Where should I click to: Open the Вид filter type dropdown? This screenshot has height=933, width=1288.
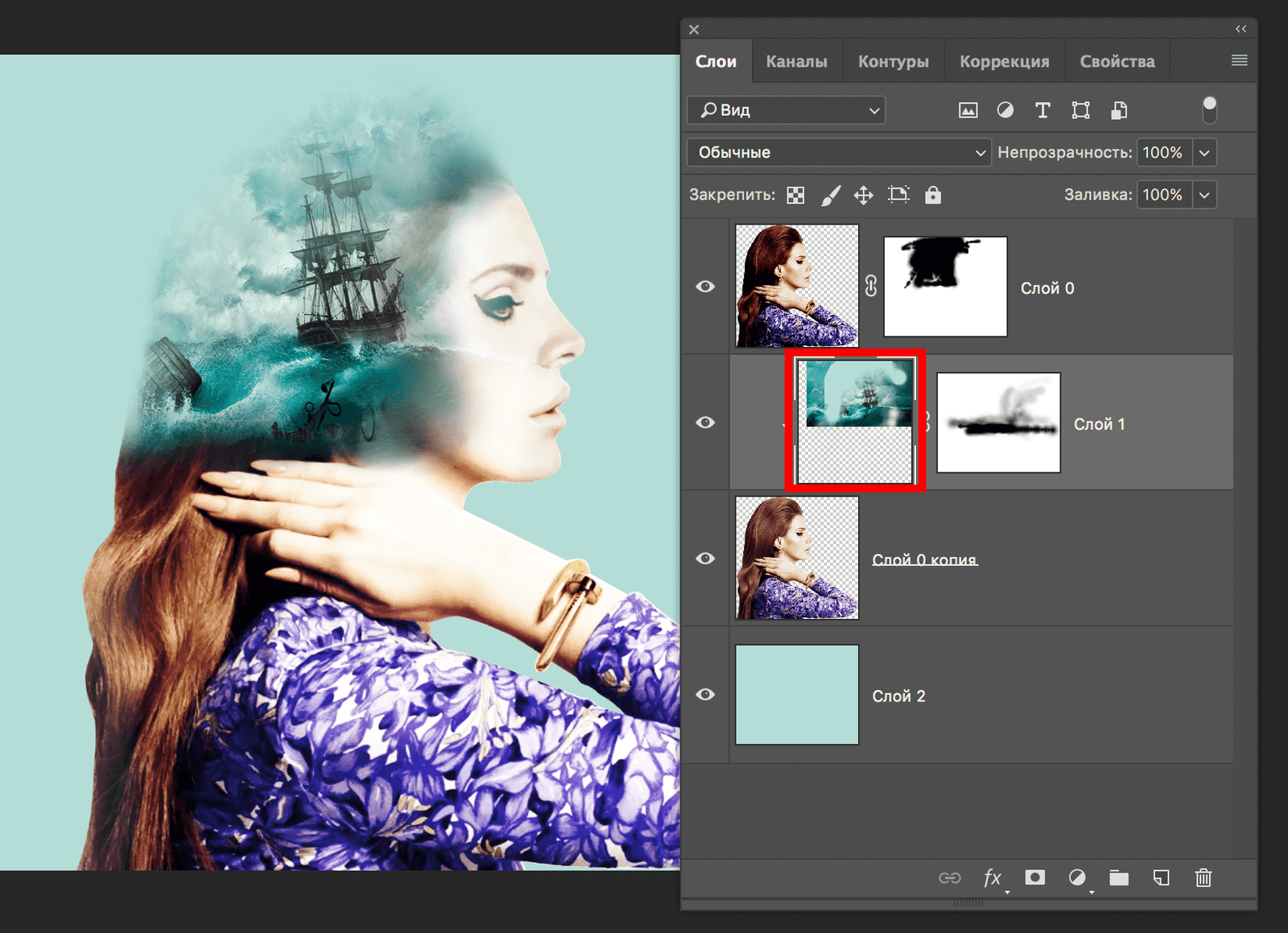tap(786, 110)
